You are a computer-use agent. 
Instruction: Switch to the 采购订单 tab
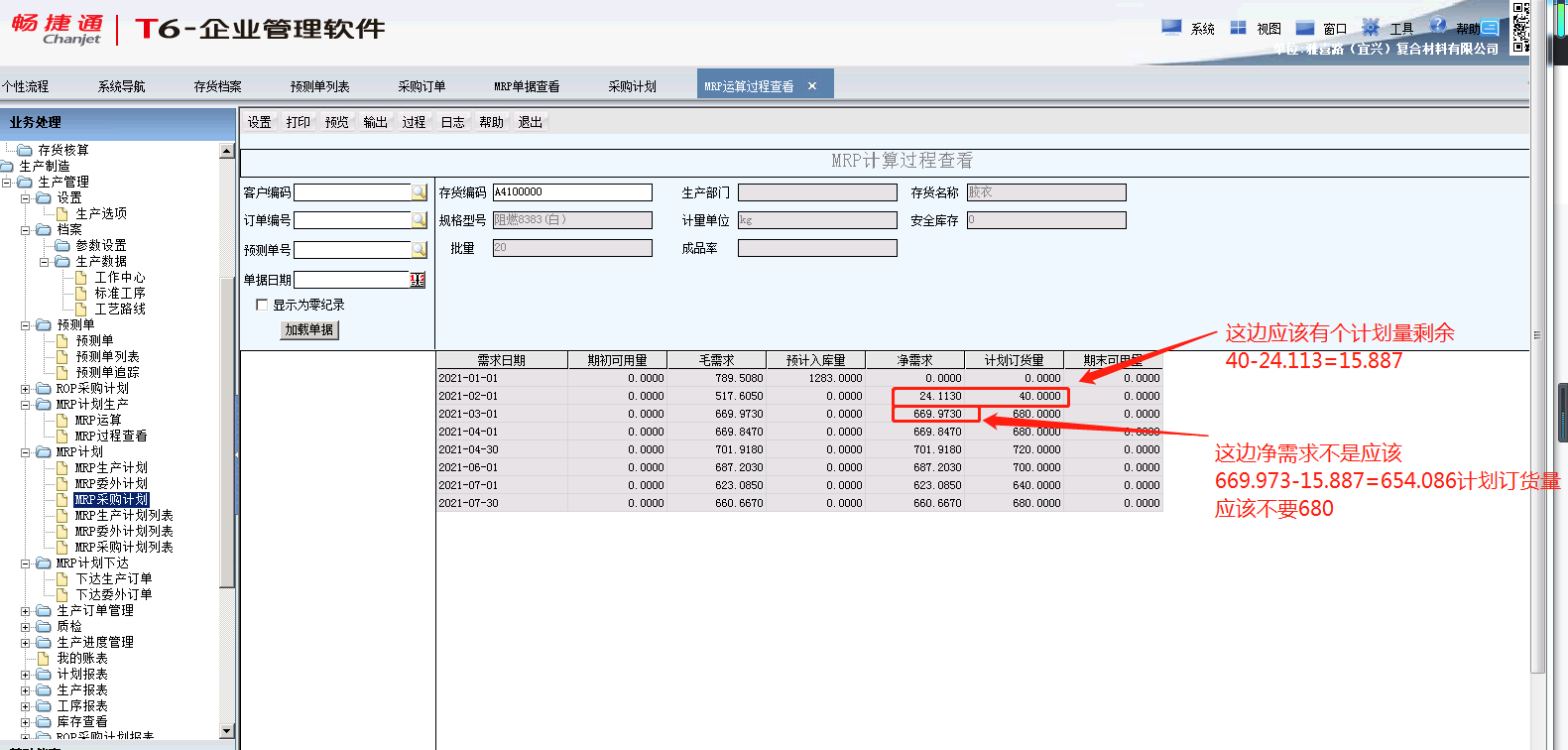[422, 86]
